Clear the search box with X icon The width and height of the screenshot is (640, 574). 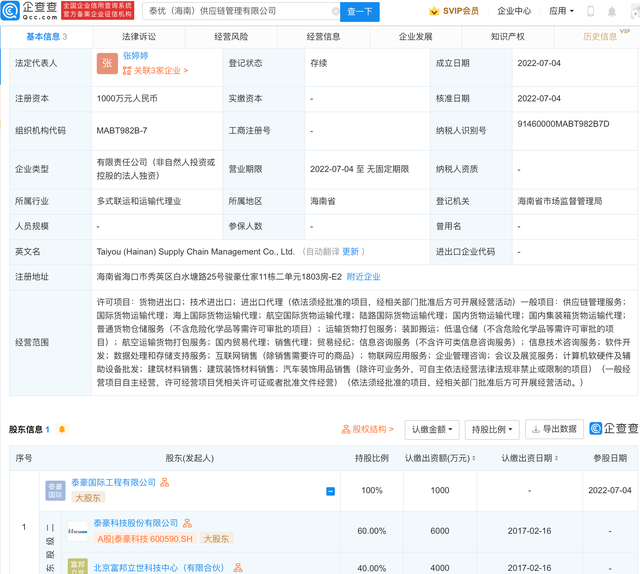pyautogui.click(x=335, y=12)
